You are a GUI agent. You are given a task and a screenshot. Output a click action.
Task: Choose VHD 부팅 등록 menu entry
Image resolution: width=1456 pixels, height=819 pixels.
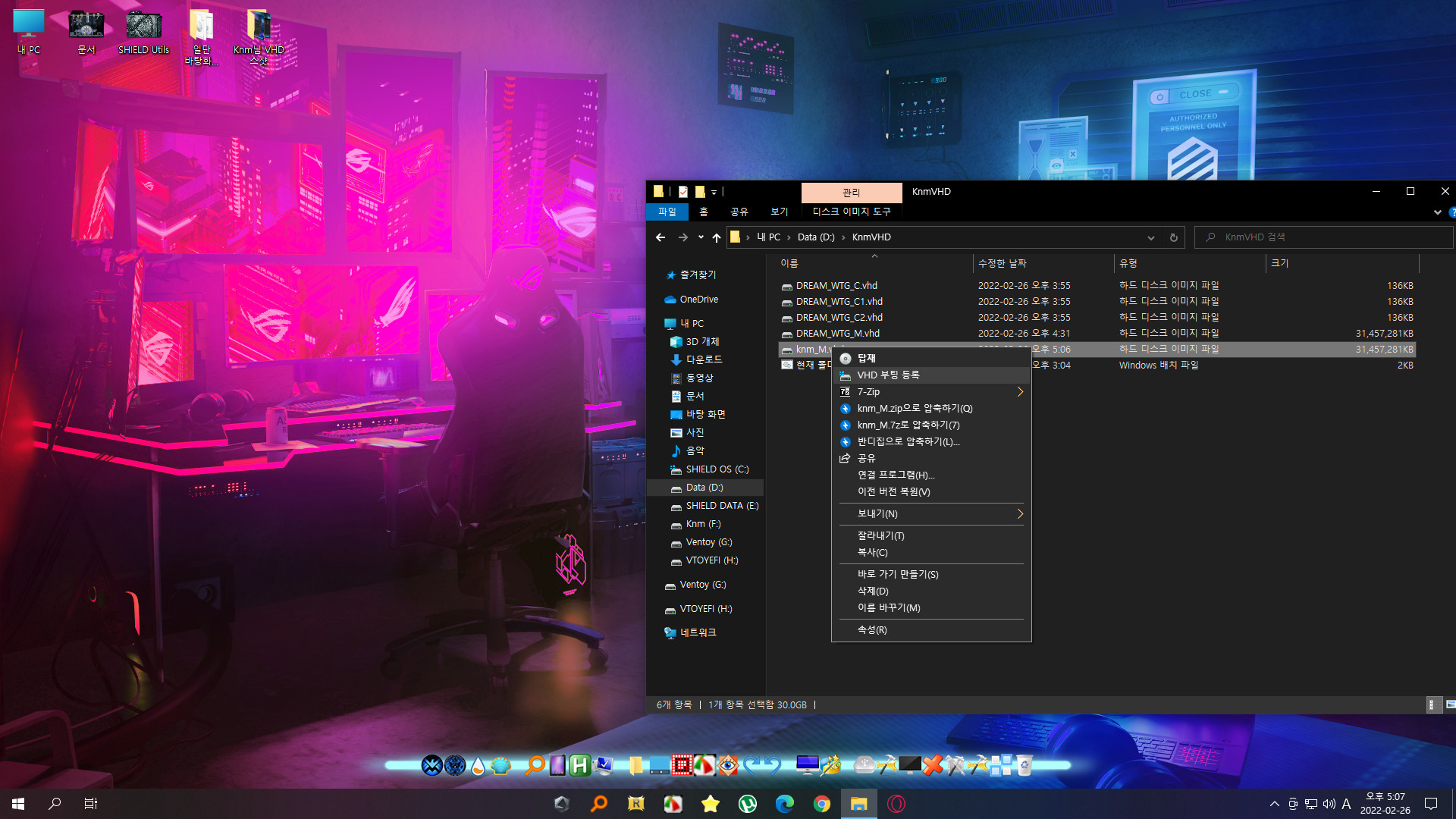(931, 375)
